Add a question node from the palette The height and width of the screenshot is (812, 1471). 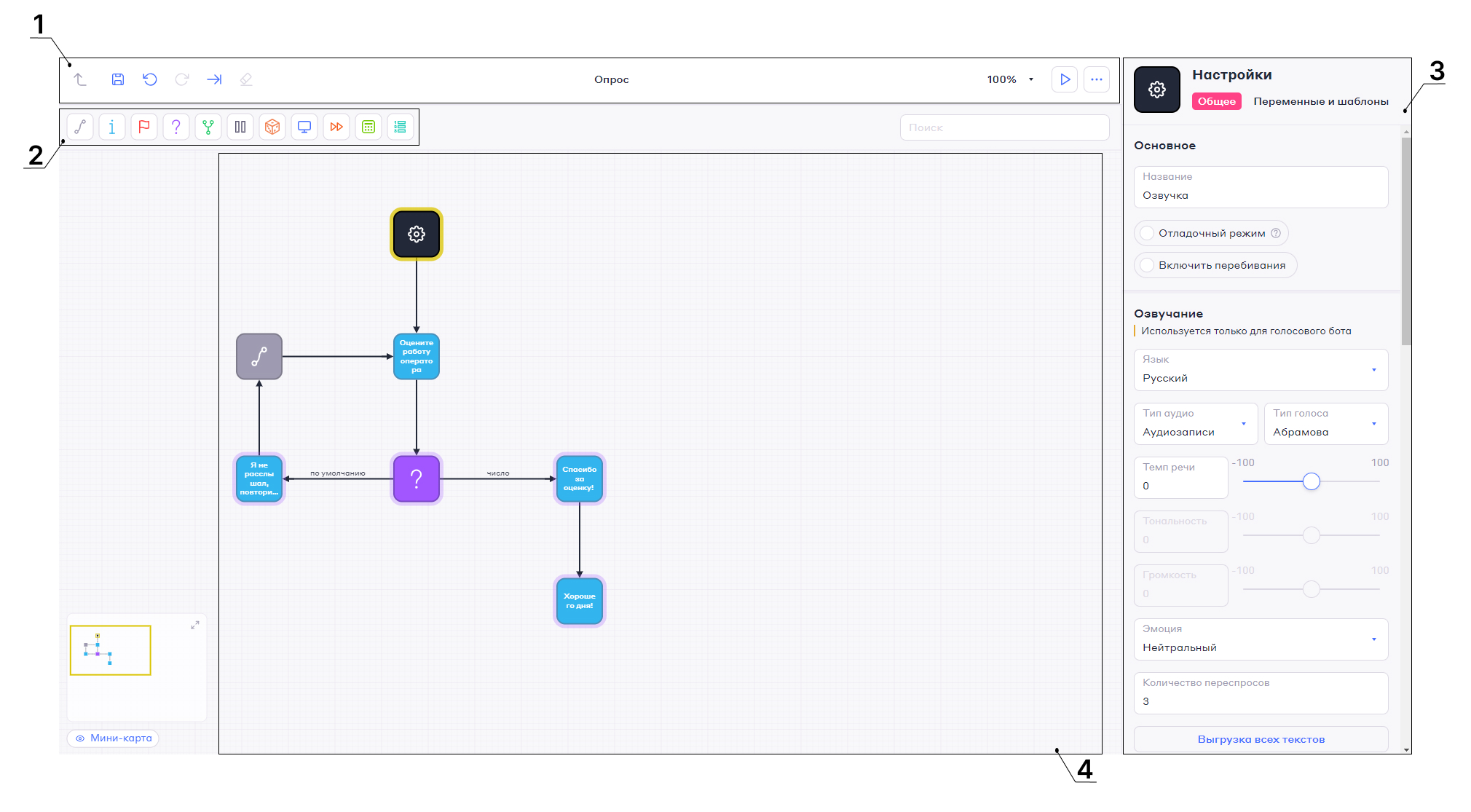pyautogui.click(x=176, y=127)
